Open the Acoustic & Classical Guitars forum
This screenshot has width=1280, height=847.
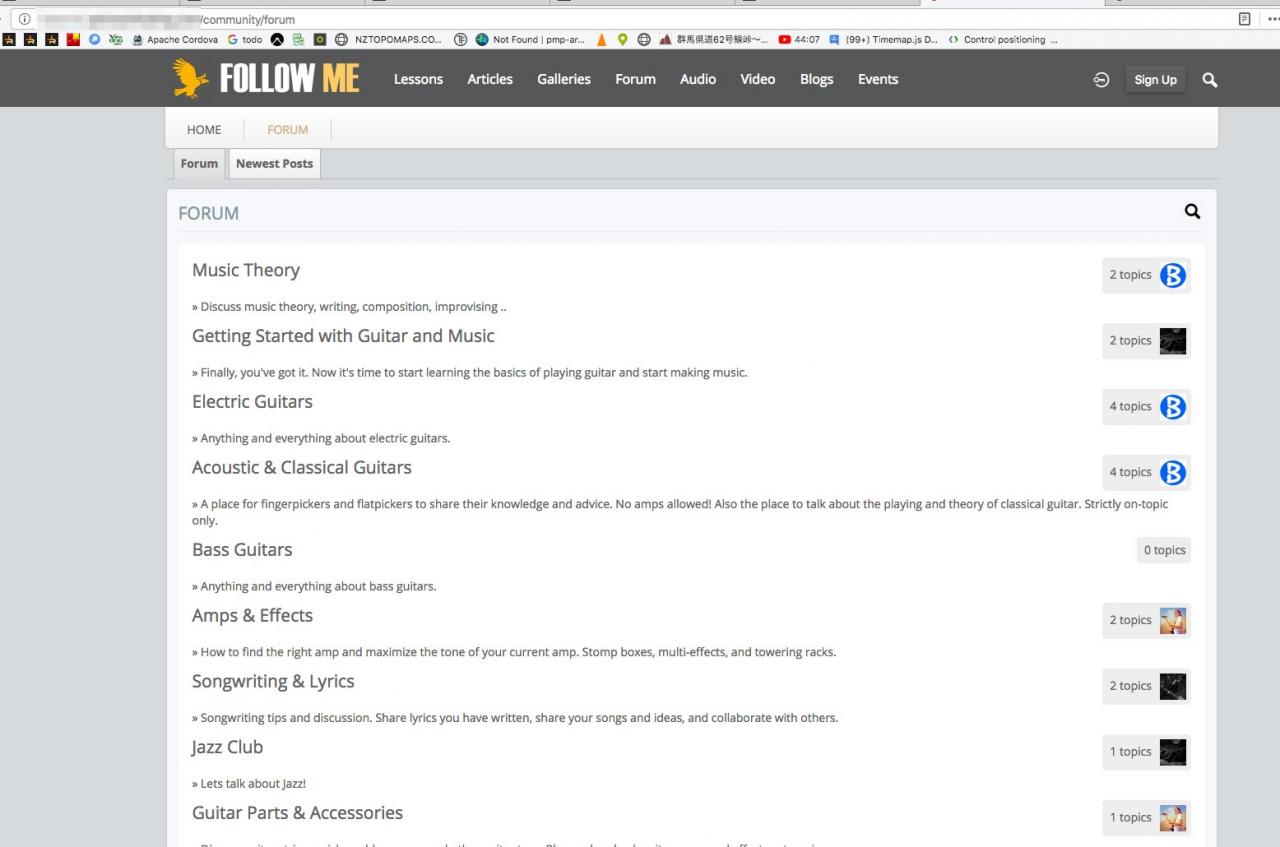[x=302, y=468]
